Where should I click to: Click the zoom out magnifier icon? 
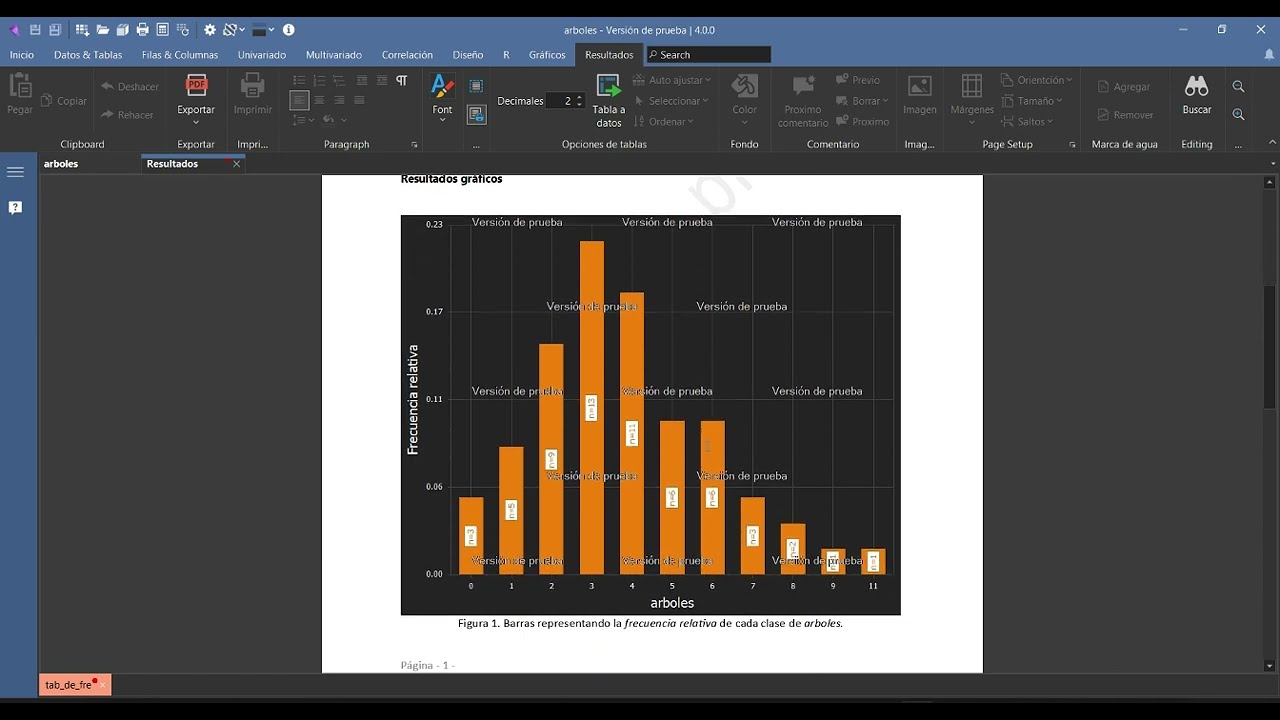[x=1238, y=87]
